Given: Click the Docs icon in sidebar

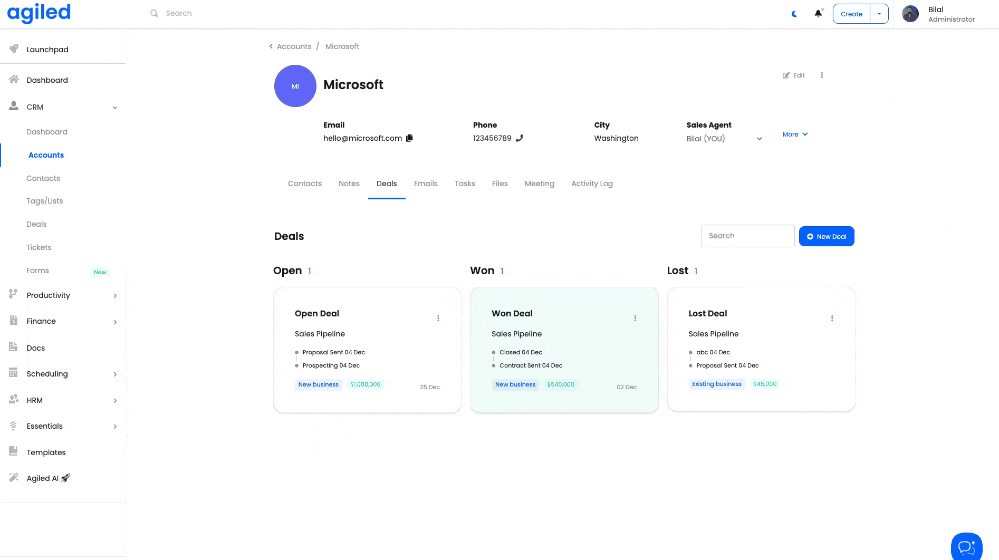Looking at the screenshot, I should pyautogui.click(x=13, y=347).
